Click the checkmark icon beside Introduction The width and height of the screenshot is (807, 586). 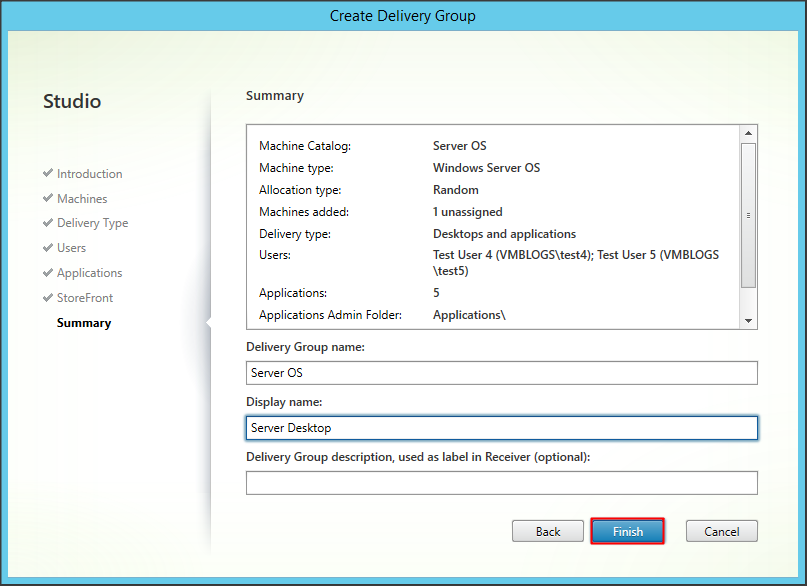[48, 173]
